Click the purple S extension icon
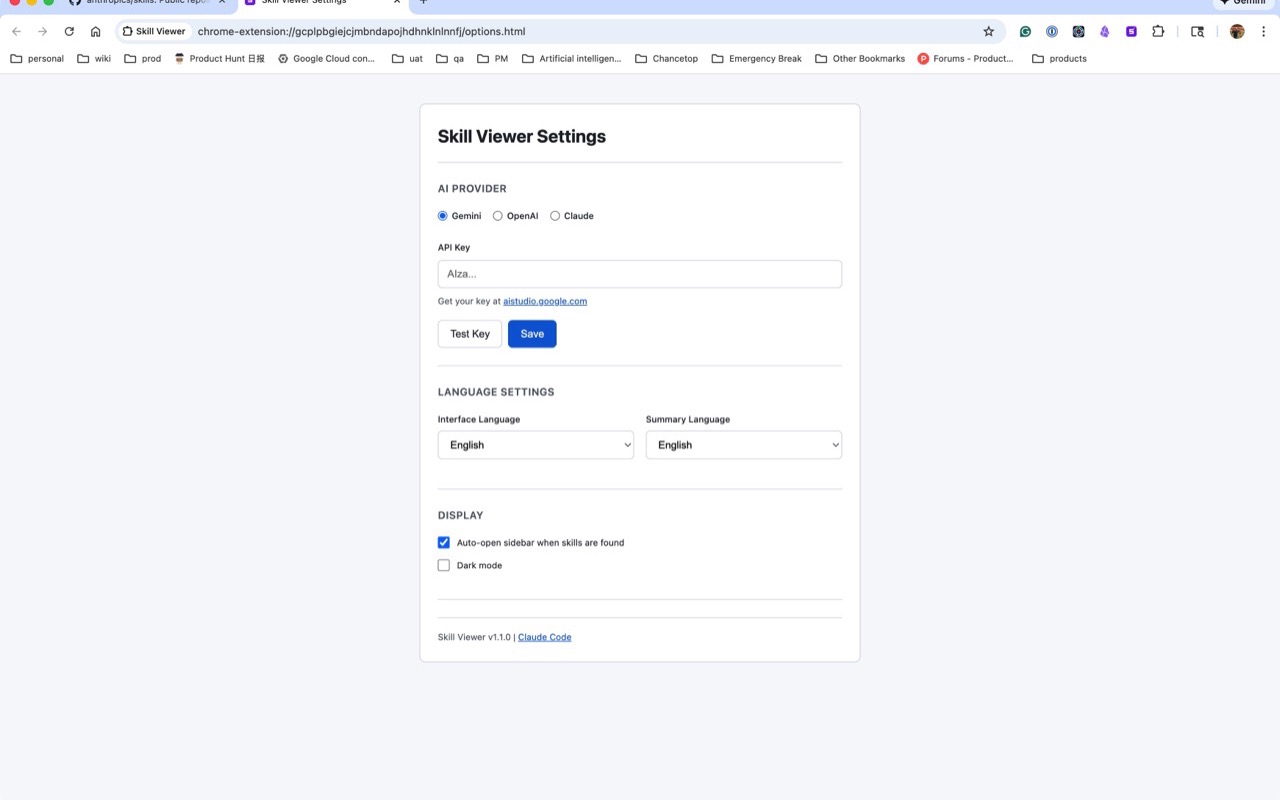Screen dimensions: 1280x800 click(x=1131, y=31)
